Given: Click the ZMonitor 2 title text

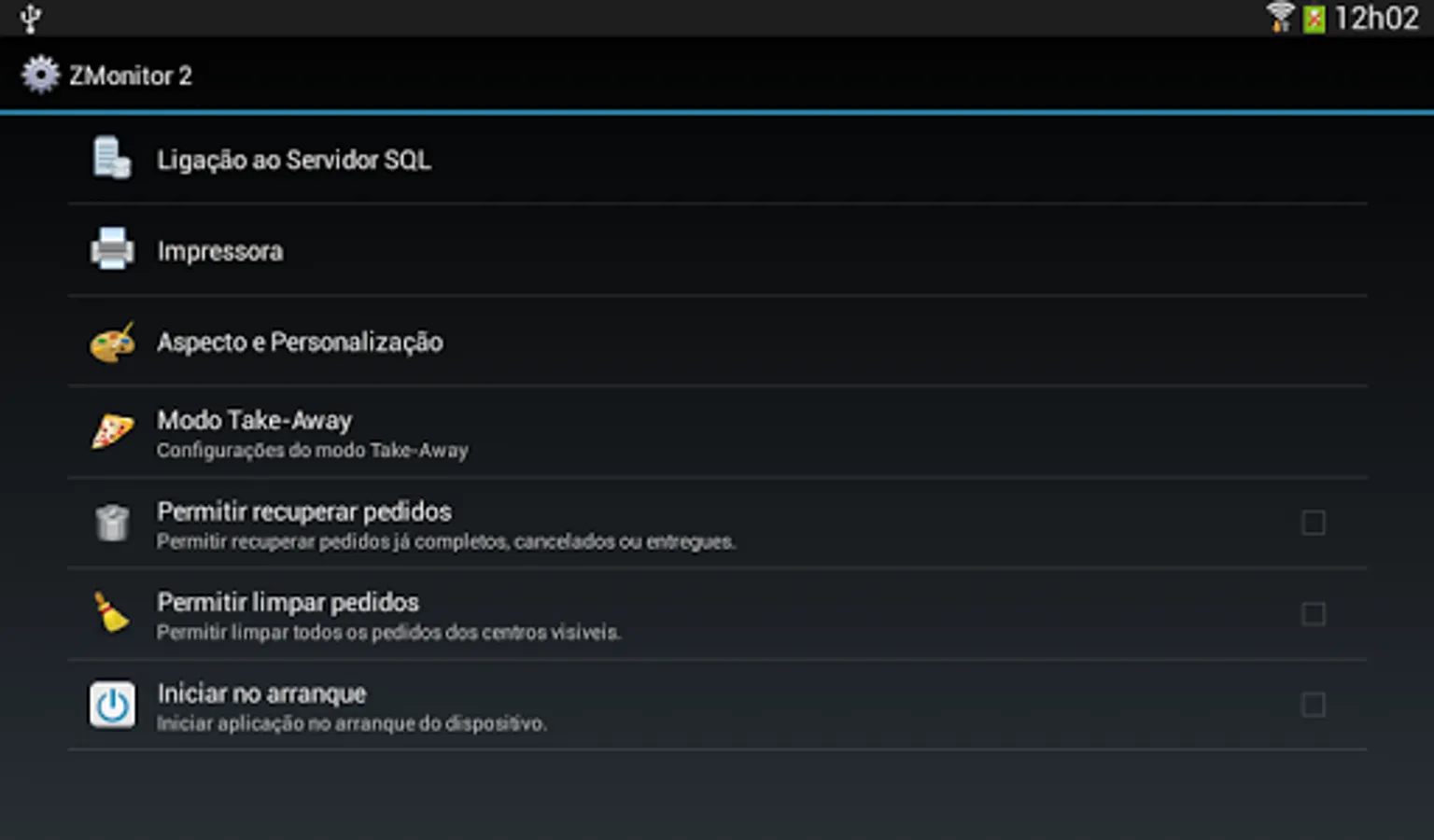Looking at the screenshot, I should tap(131, 76).
